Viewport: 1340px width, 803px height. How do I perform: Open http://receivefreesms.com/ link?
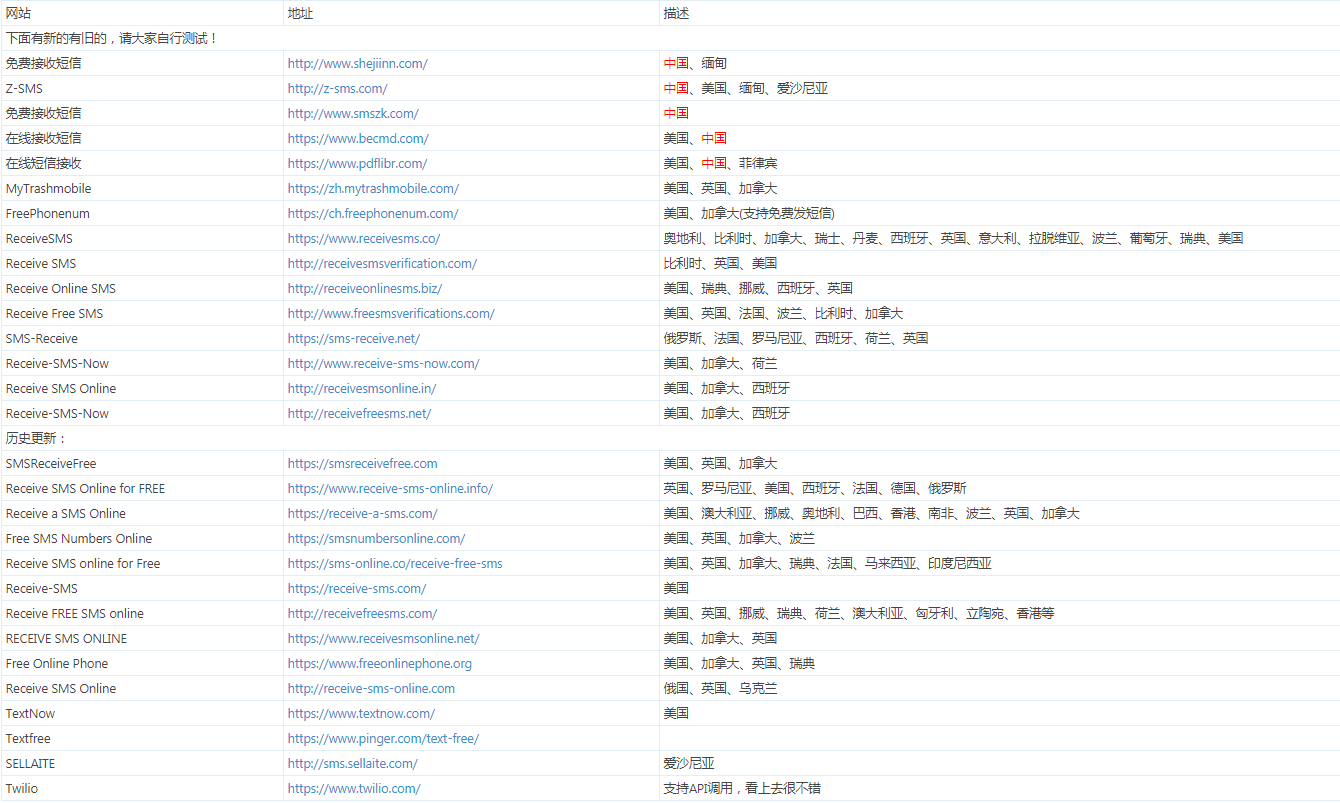pyautogui.click(x=362, y=613)
